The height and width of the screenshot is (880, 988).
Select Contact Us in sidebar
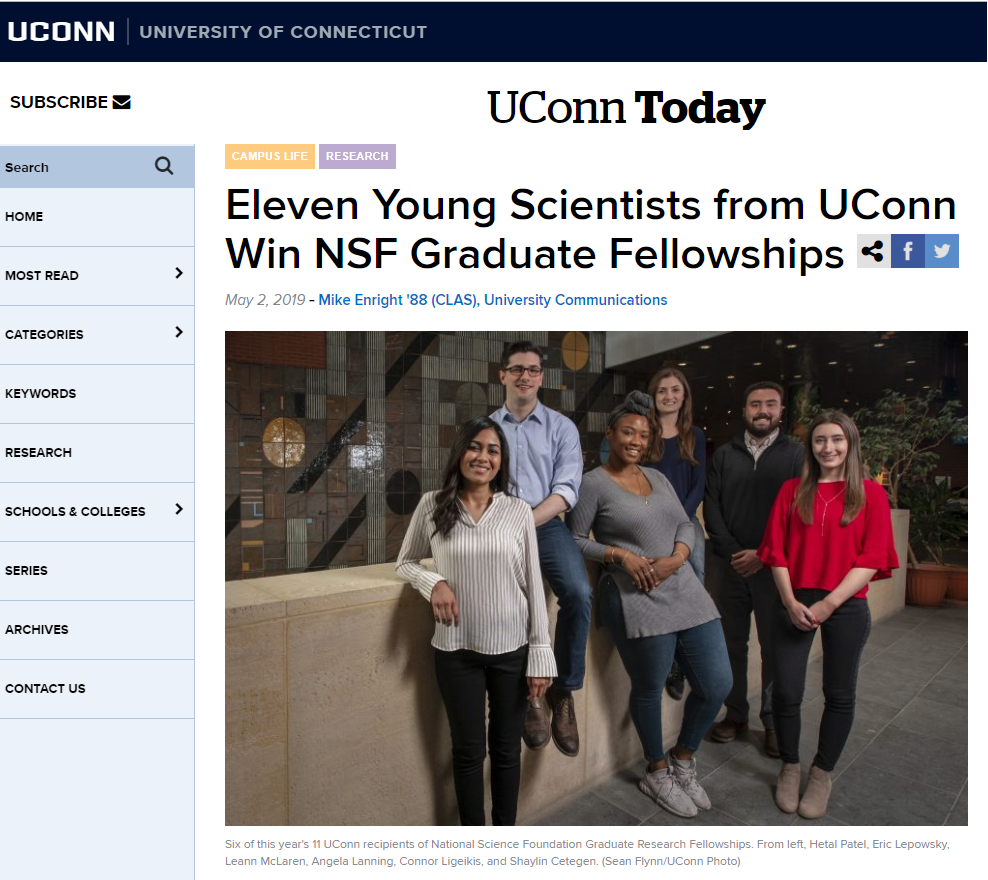(45, 688)
